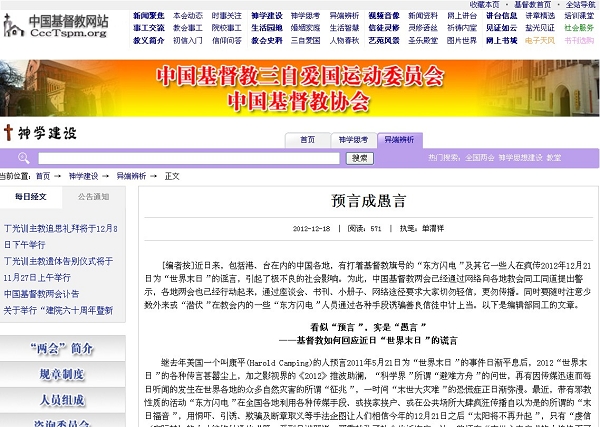Click the search text input field
This screenshot has width=600, height=427.
[190, 158]
